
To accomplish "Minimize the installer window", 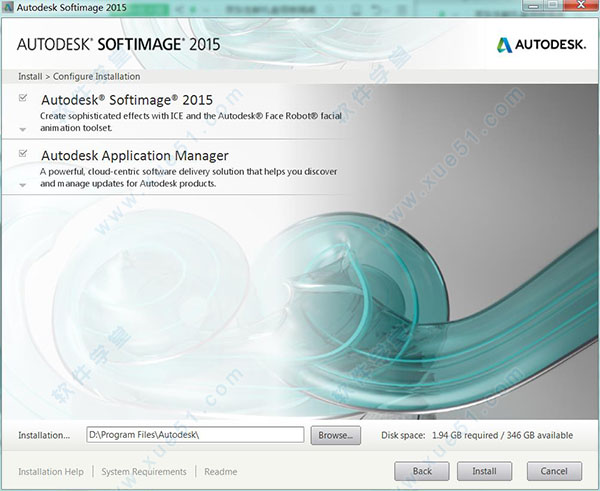I will [x=533, y=5].
